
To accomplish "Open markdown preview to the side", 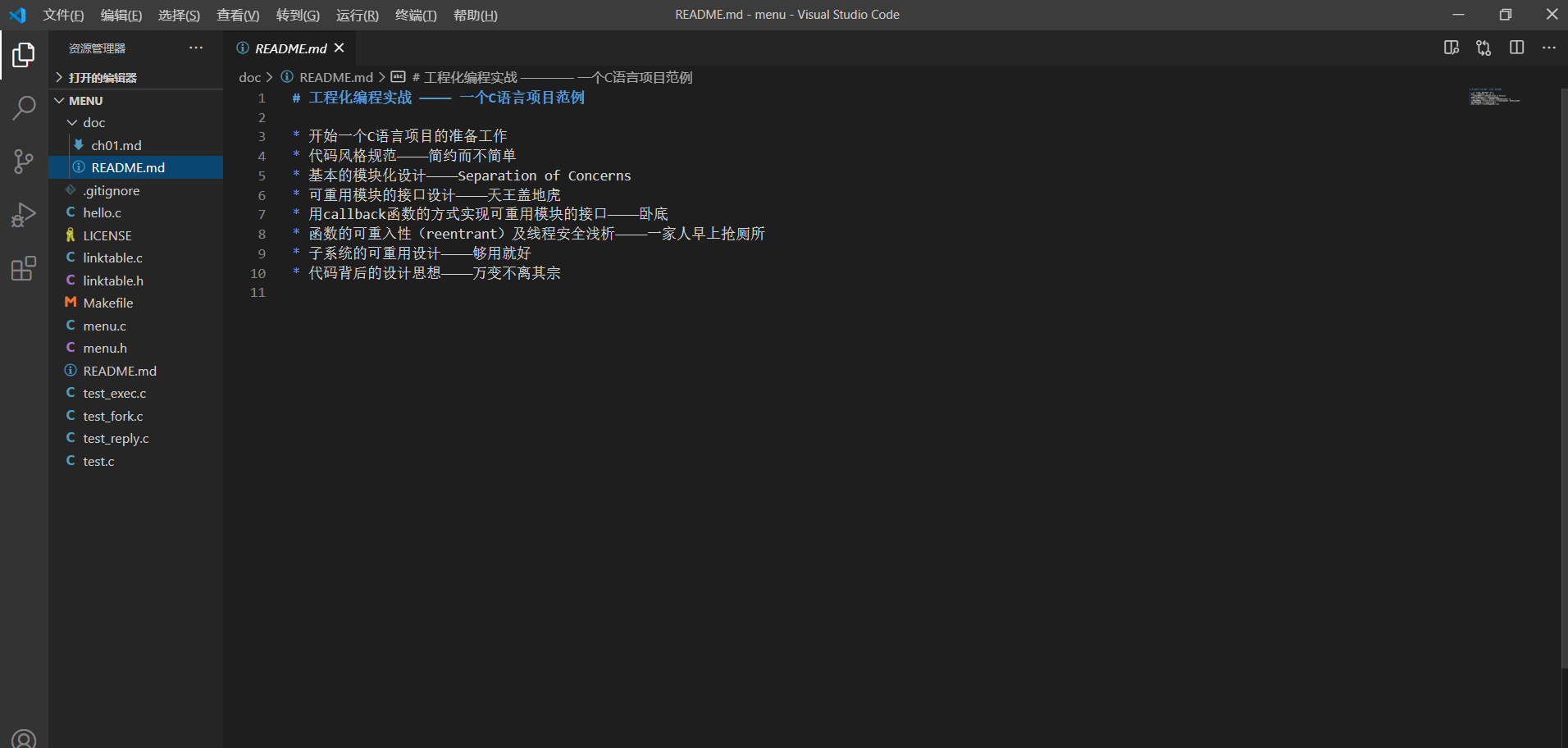I will [1452, 48].
